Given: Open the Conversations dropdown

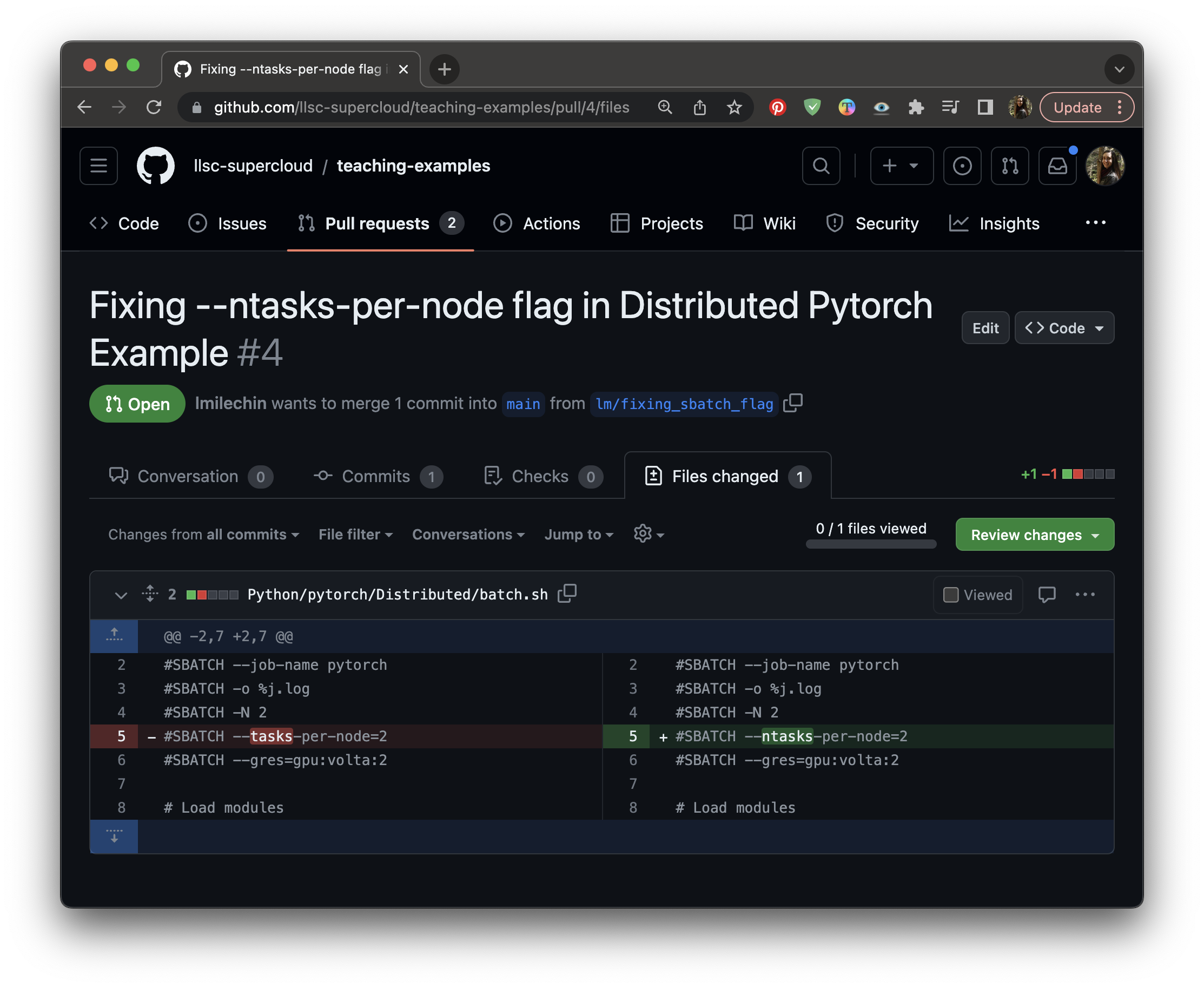Looking at the screenshot, I should (x=468, y=535).
